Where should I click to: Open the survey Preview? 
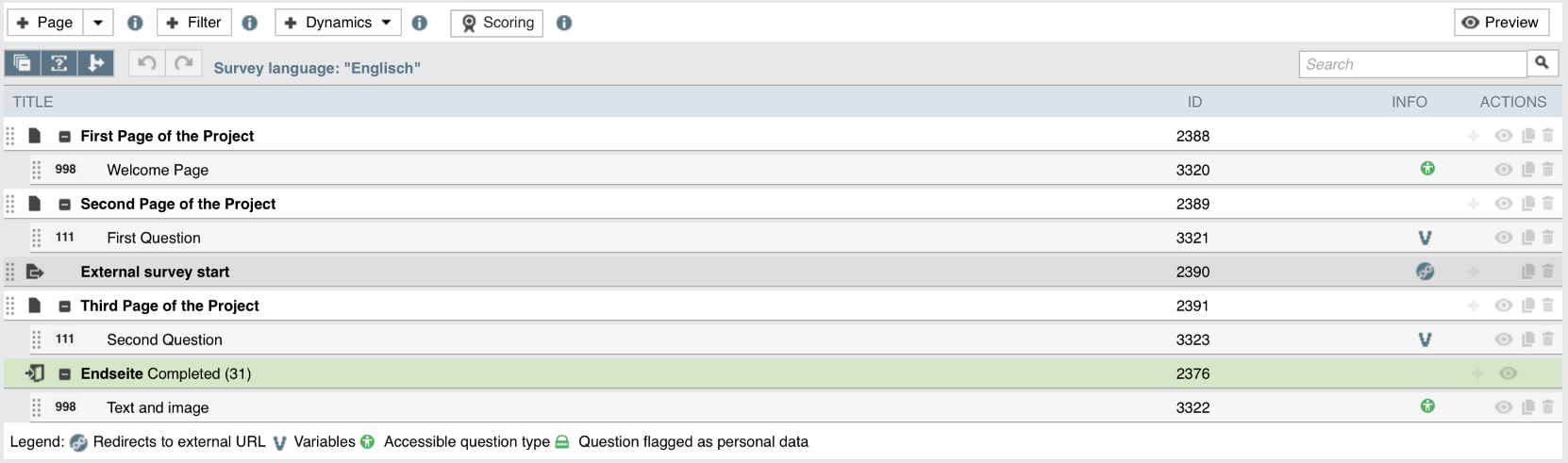pos(1501,23)
